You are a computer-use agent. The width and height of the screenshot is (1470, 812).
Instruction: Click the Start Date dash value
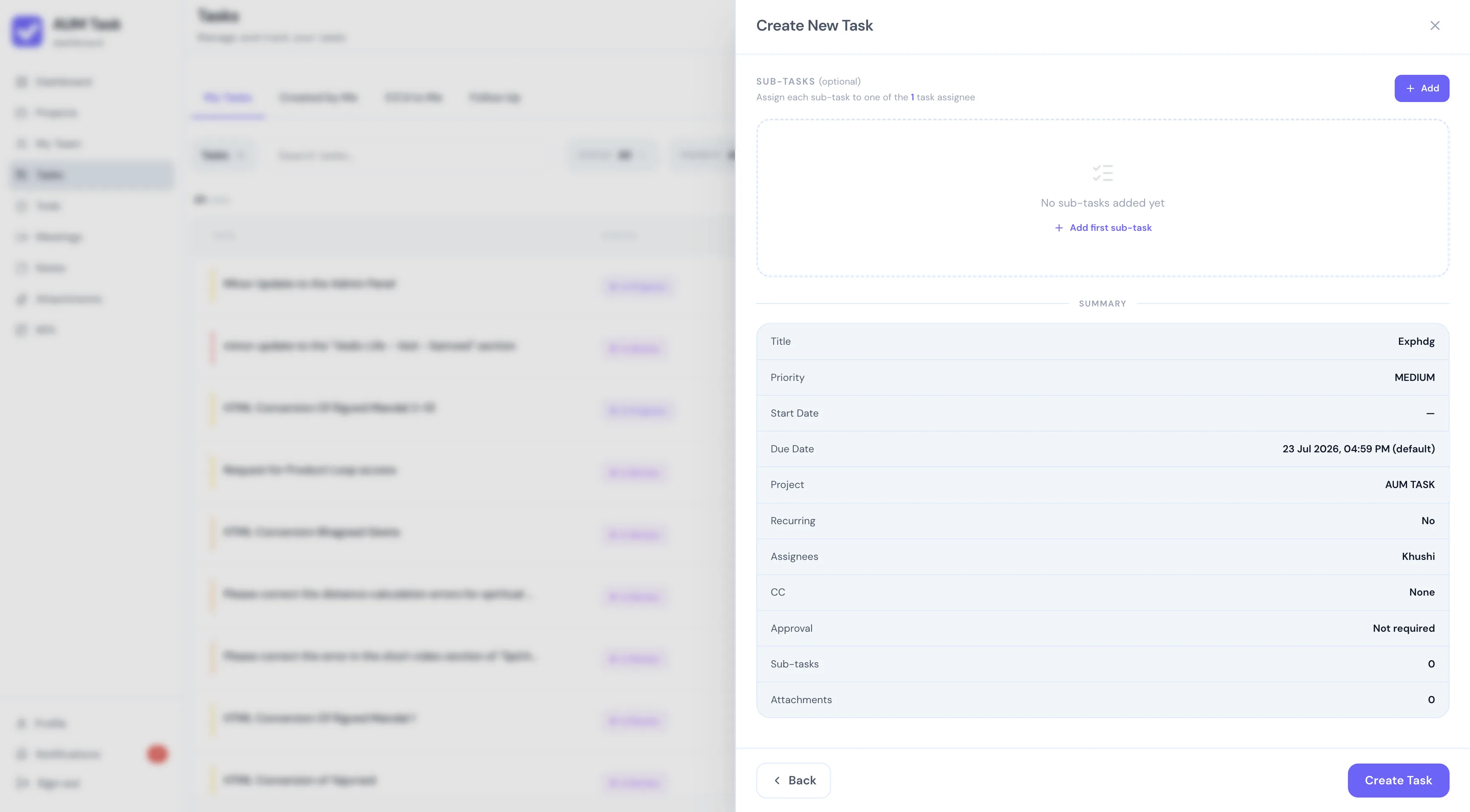tap(1430, 413)
